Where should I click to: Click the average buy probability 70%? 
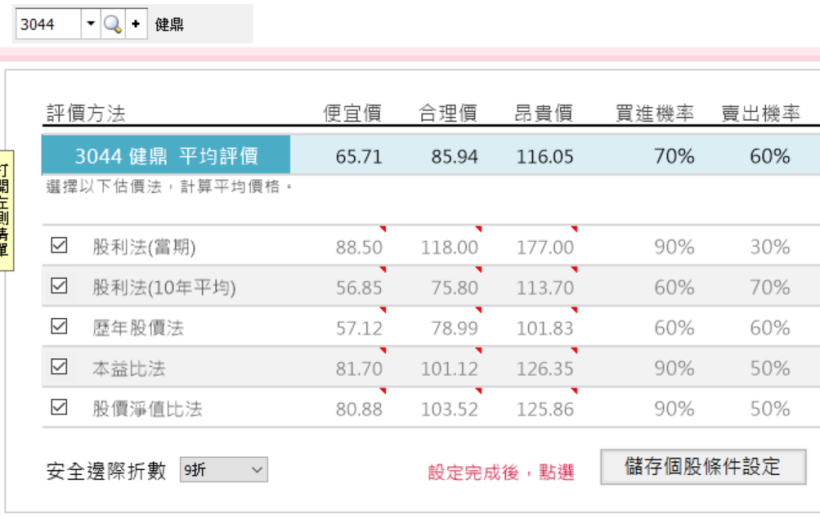click(674, 156)
